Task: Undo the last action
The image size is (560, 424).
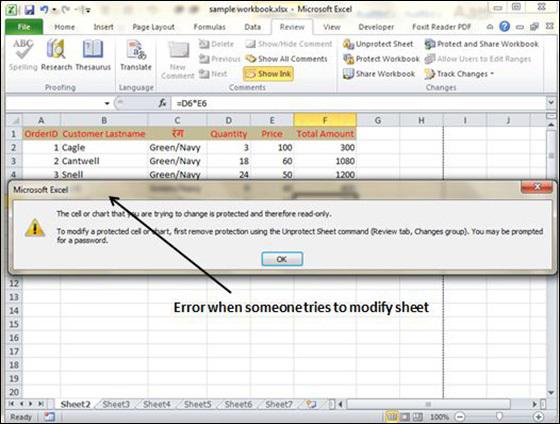Action: pos(44,10)
